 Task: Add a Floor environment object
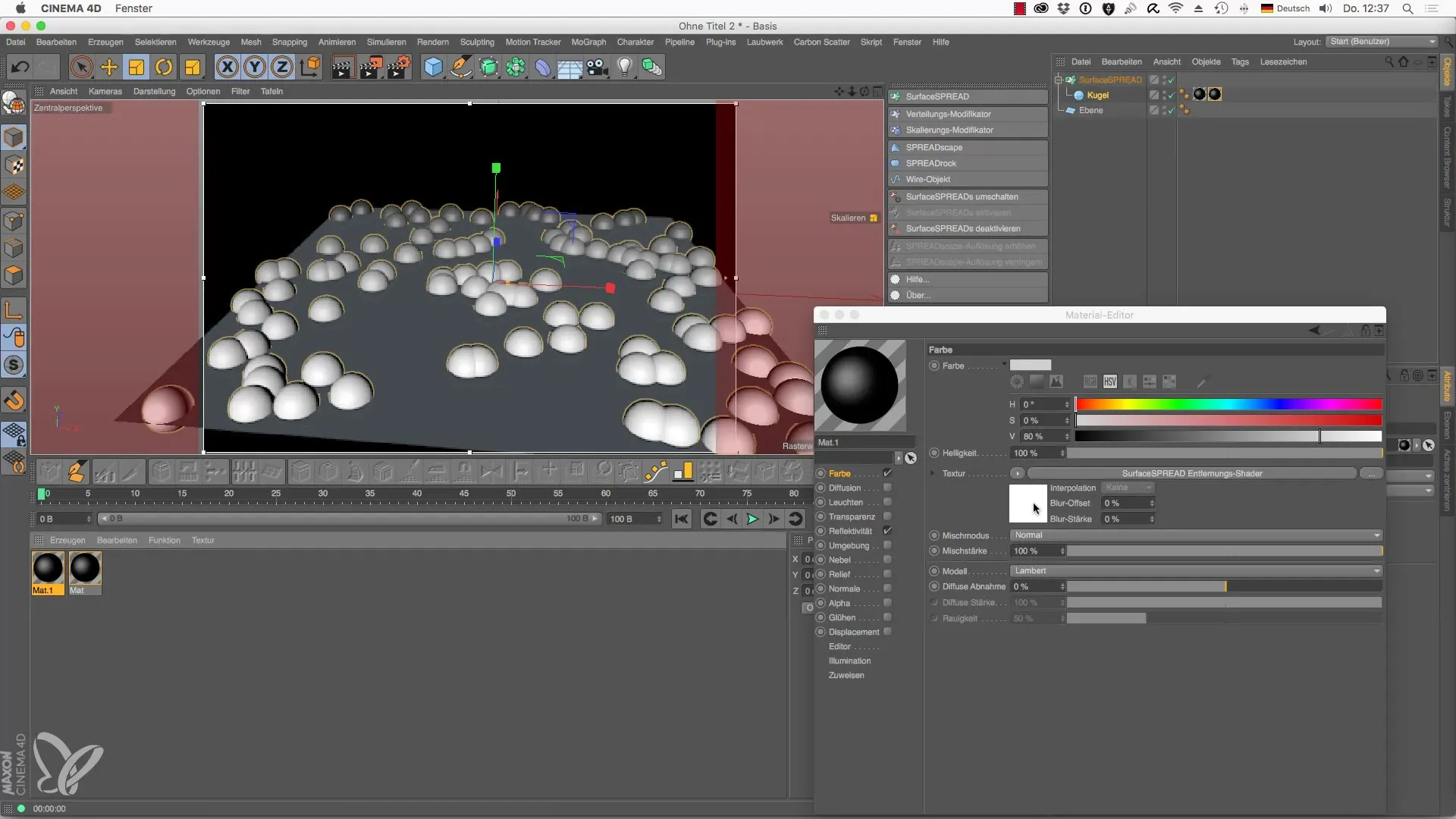570,67
